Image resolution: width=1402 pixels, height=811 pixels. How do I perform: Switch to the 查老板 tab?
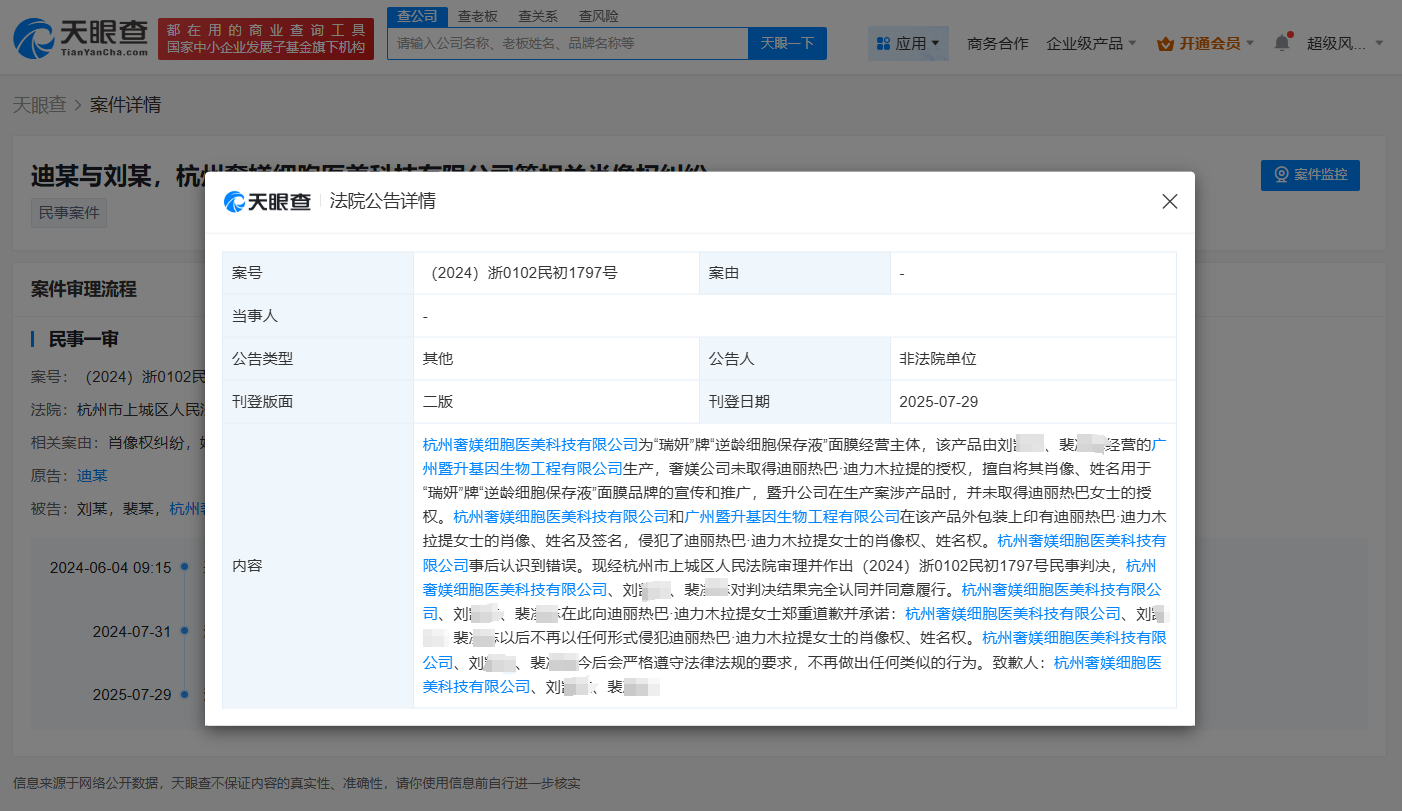[x=478, y=16]
